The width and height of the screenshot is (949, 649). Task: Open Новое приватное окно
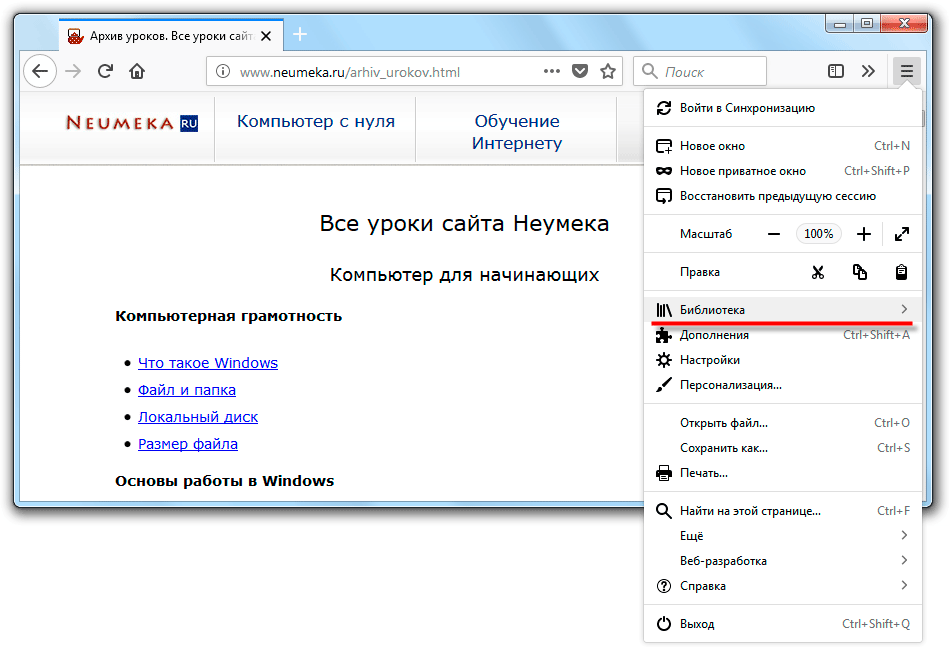click(783, 171)
